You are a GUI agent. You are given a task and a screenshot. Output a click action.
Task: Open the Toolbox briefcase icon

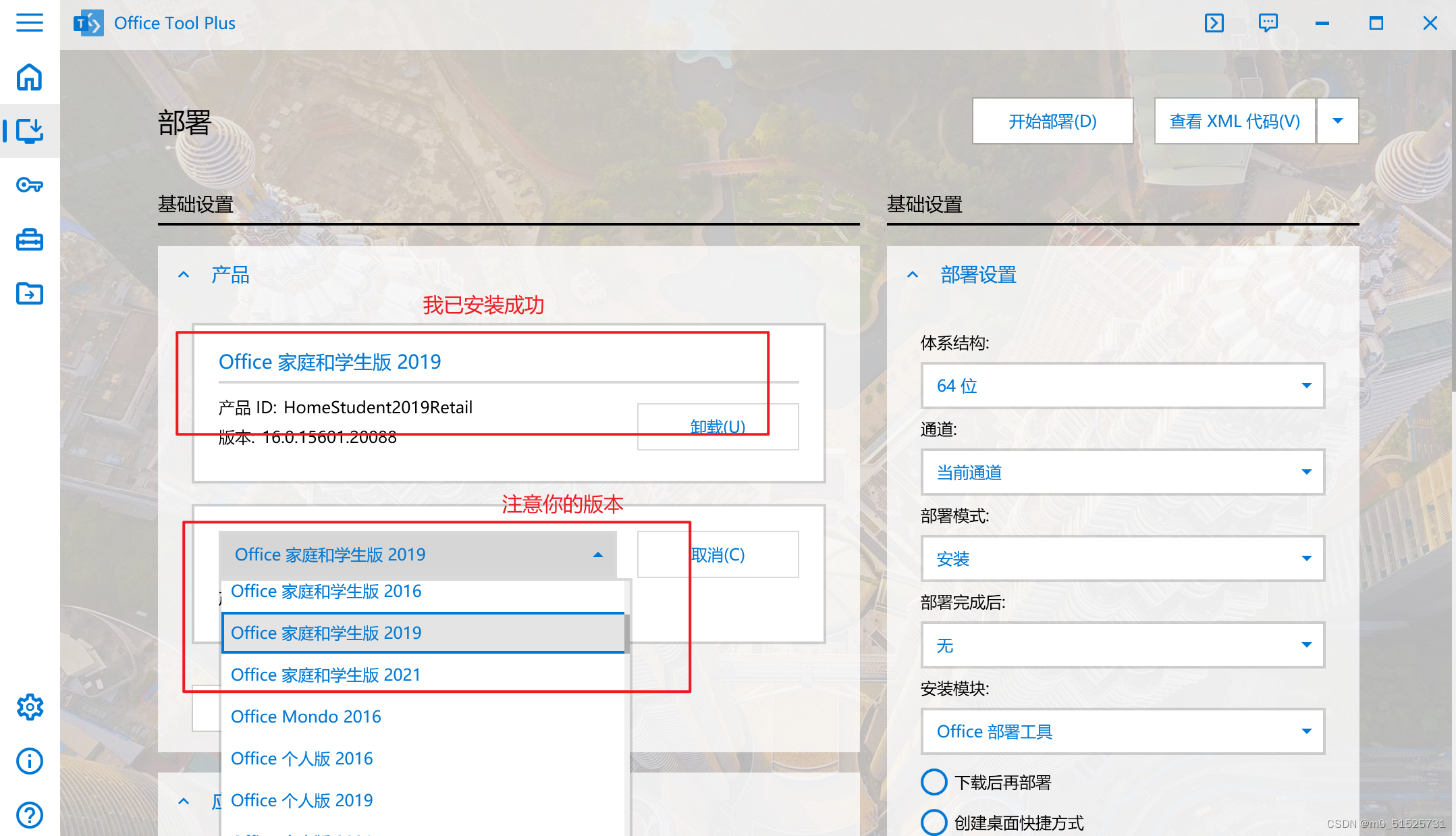pos(30,240)
